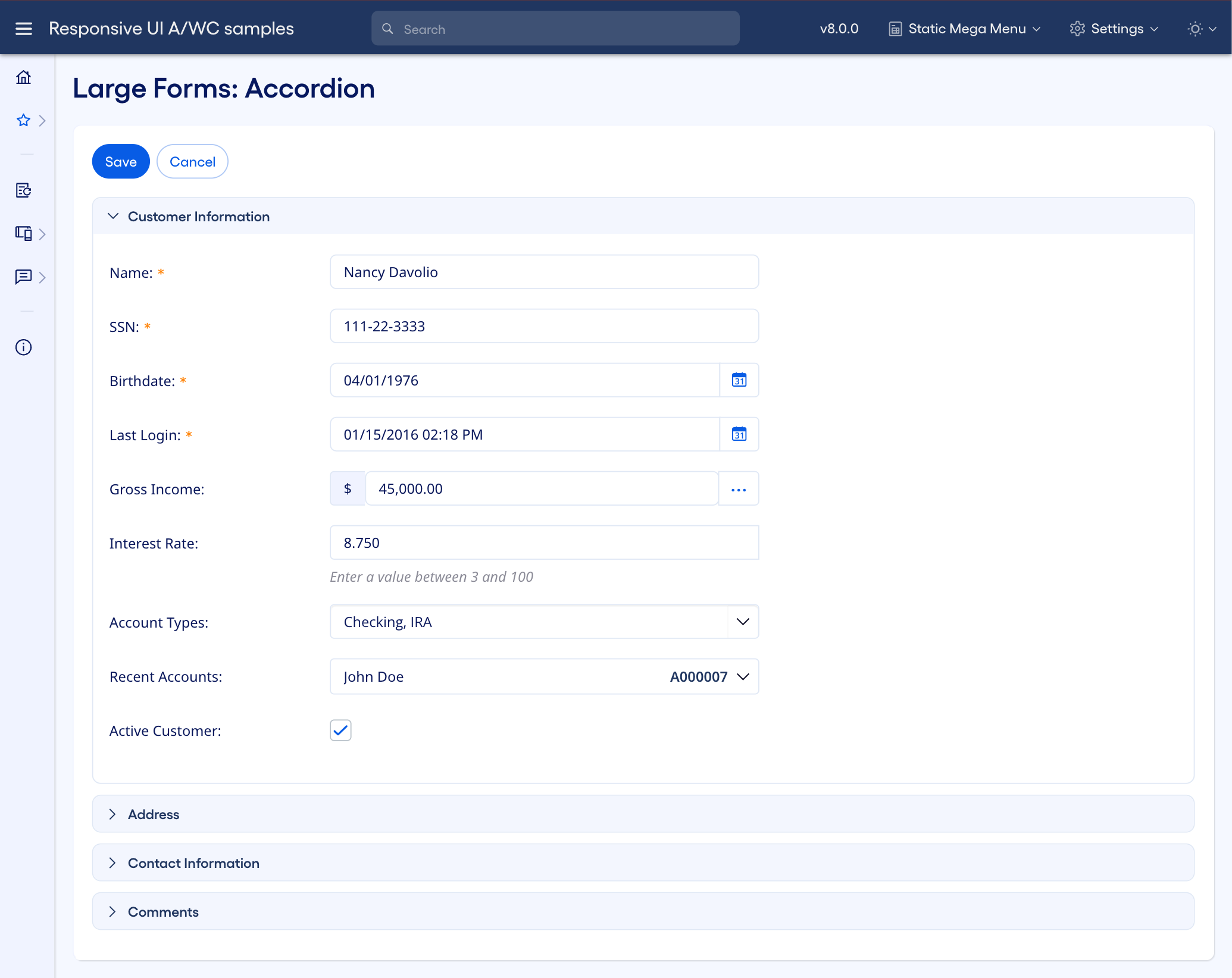Click the star favorites icon in sidebar

point(23,120)
